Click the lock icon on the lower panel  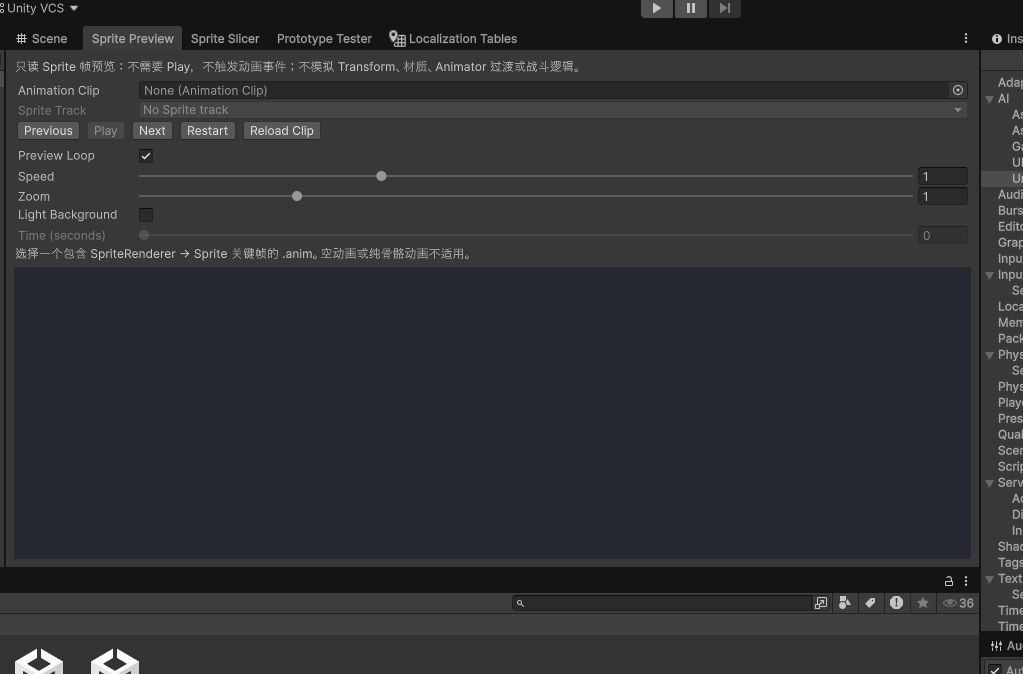949,581
